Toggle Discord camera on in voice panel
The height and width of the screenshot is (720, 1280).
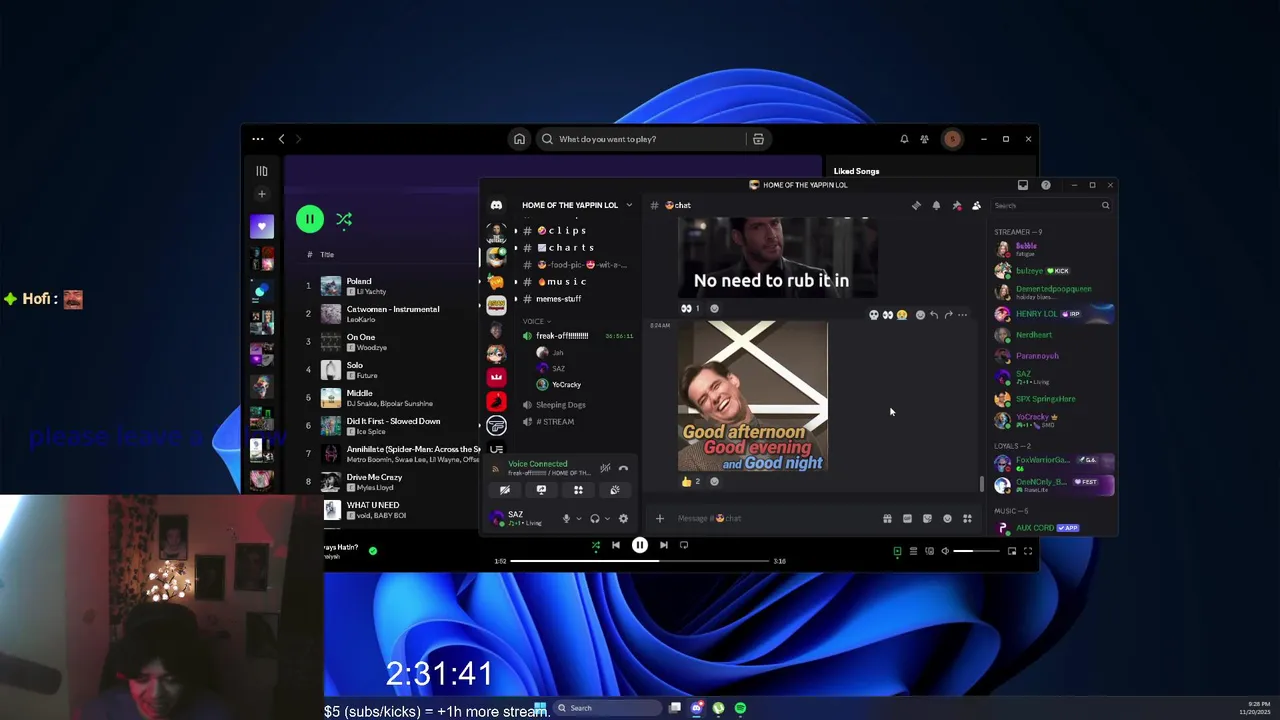point(504,490)
